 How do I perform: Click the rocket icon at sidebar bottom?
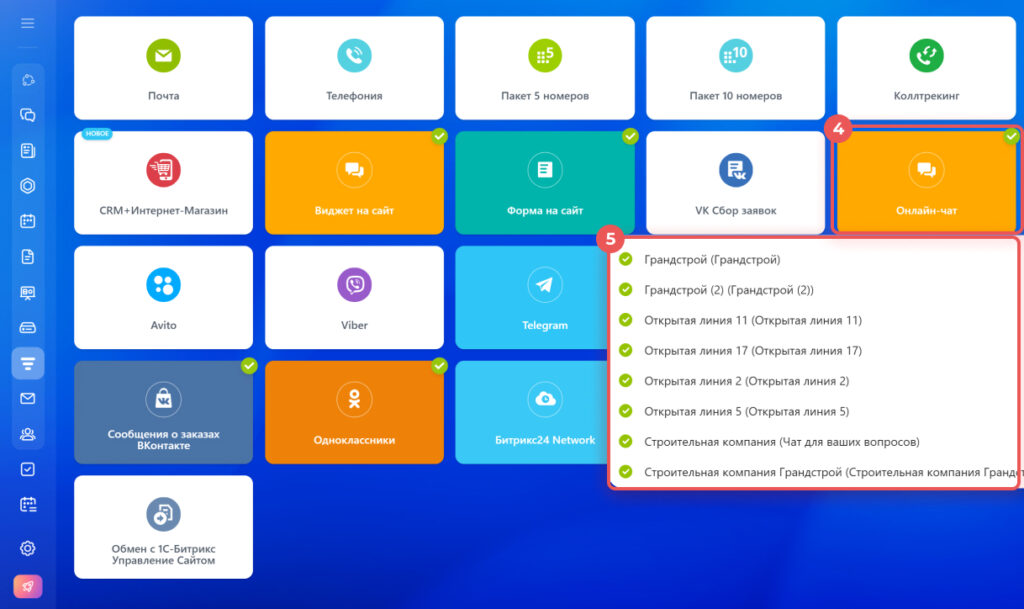(28, 586)
